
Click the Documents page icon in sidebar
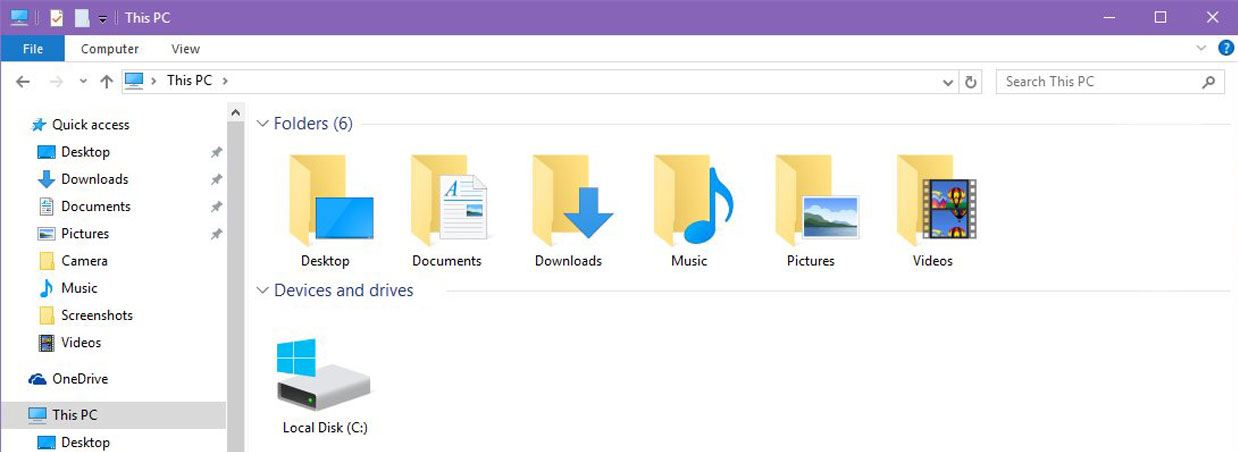pyautogui.click(x=46, y=206)
